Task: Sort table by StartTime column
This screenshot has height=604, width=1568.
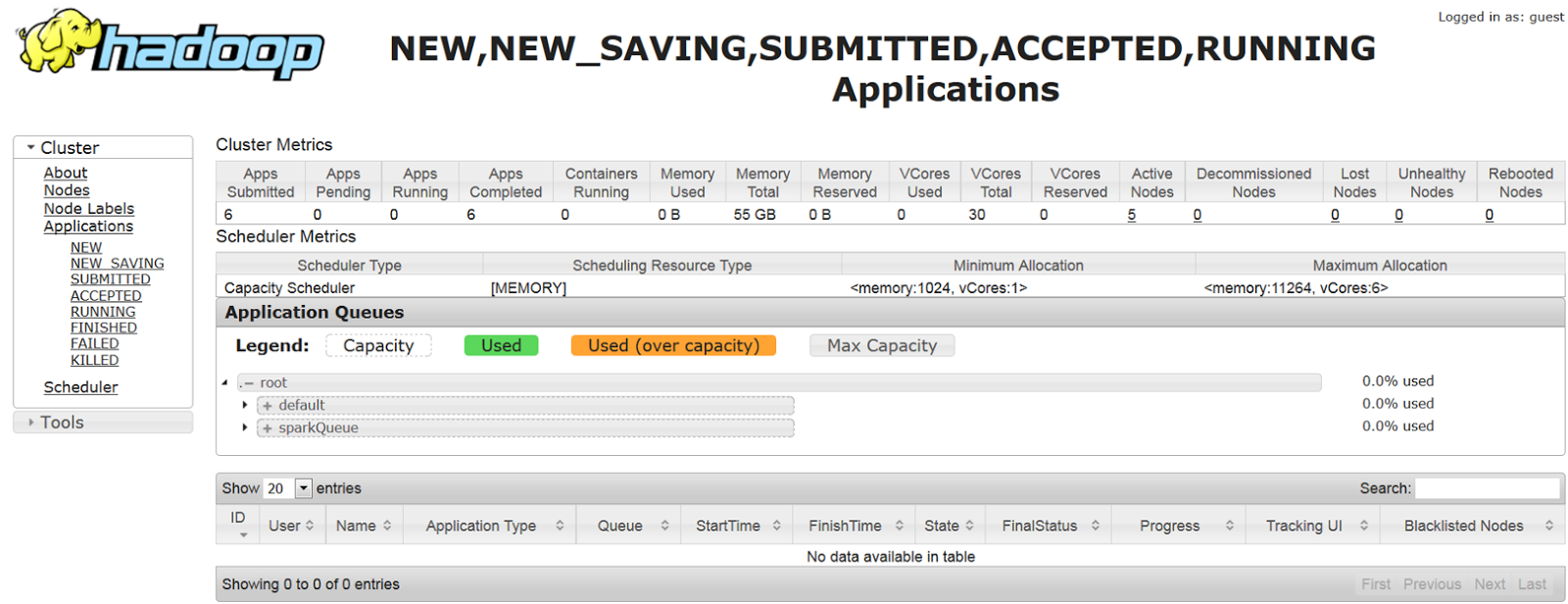Action: point(737,526)
